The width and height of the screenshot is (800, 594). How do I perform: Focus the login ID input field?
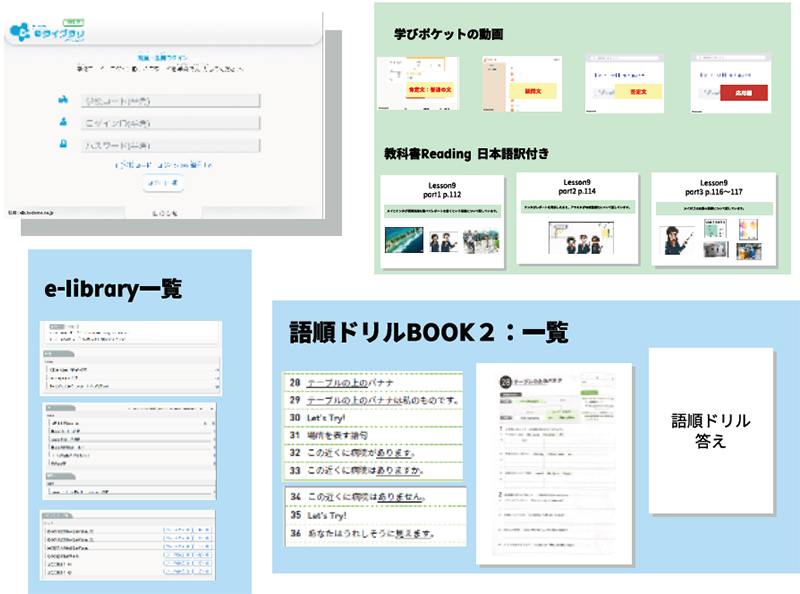pos(171,122)
